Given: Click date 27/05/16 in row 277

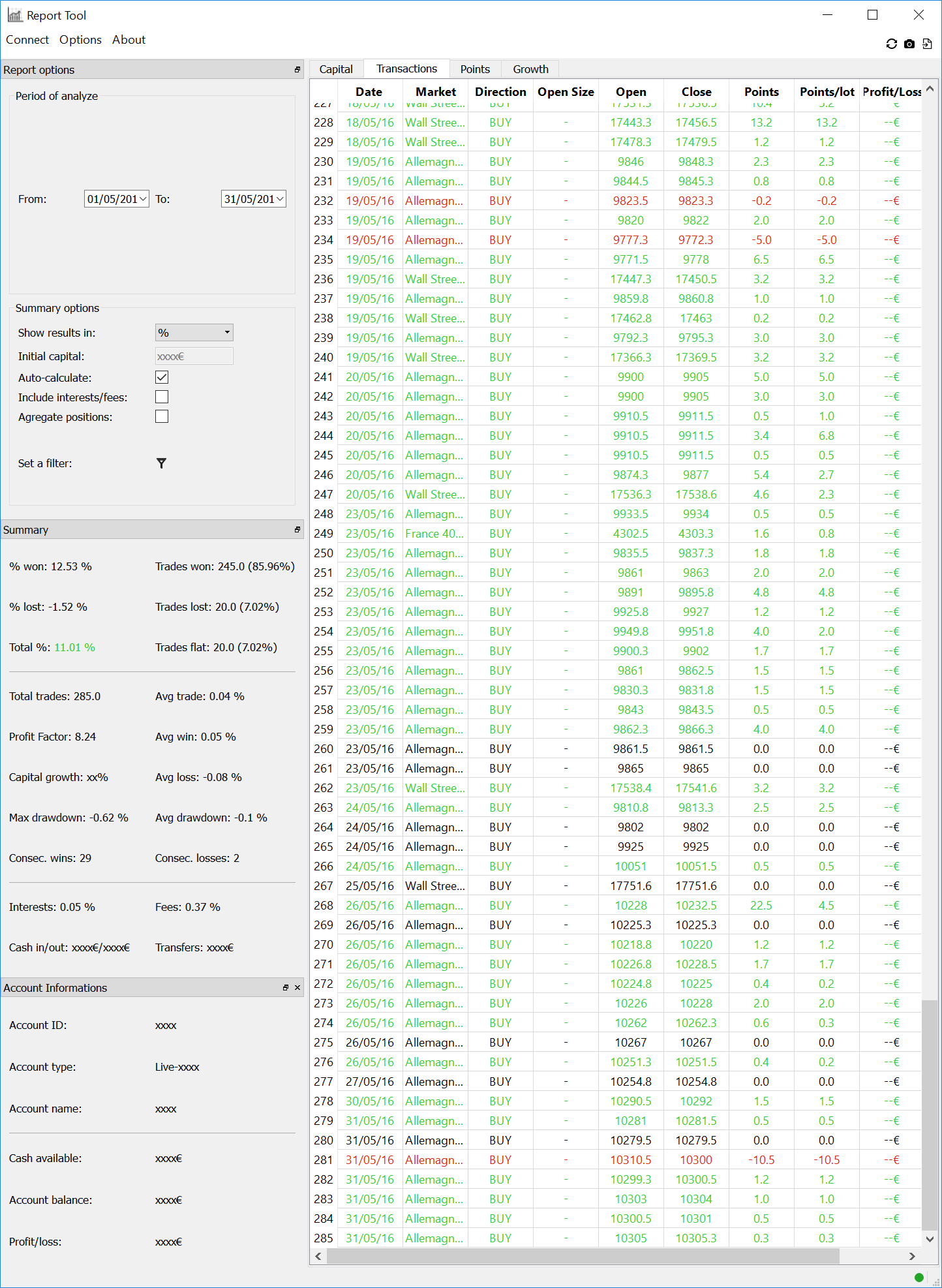Looking at the screenshot, I should point(370,1082).
